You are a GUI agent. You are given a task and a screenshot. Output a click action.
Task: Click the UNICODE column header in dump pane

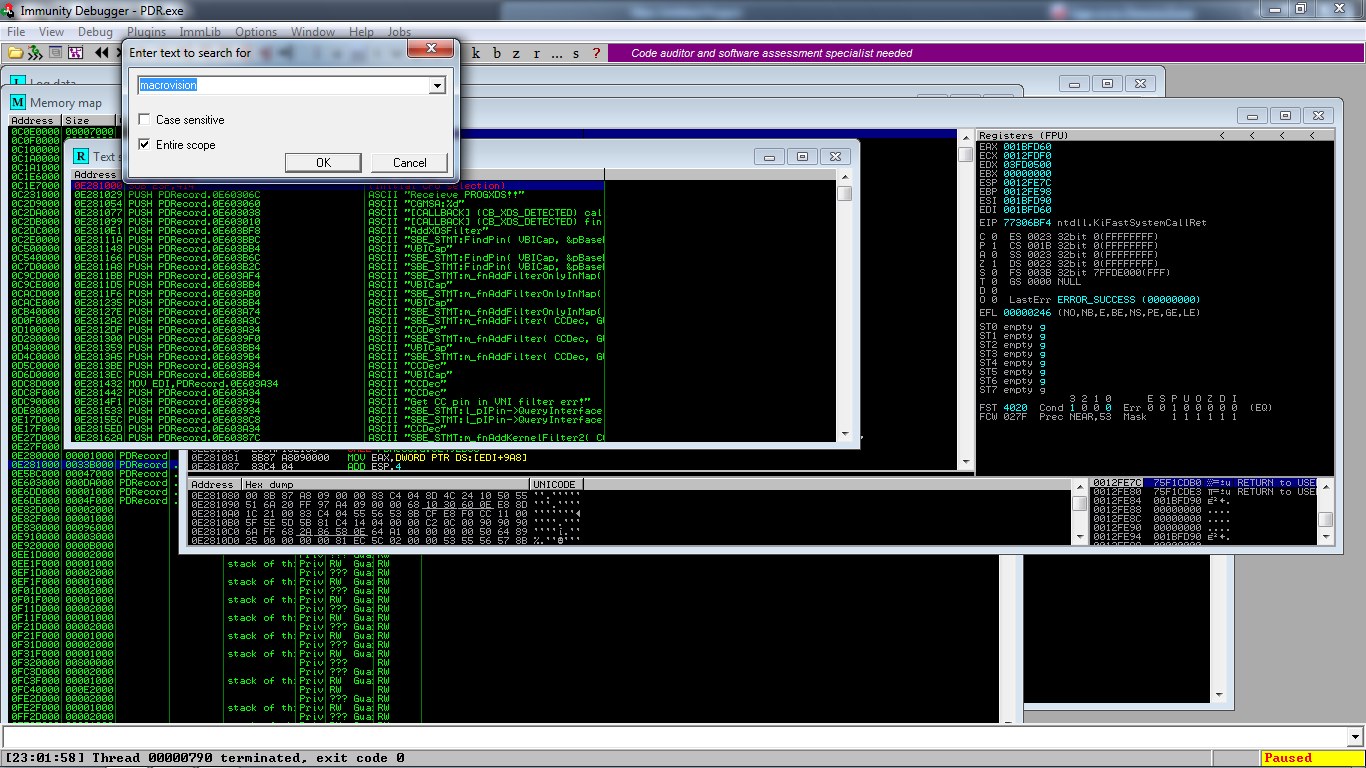click(x=556, y=484)
